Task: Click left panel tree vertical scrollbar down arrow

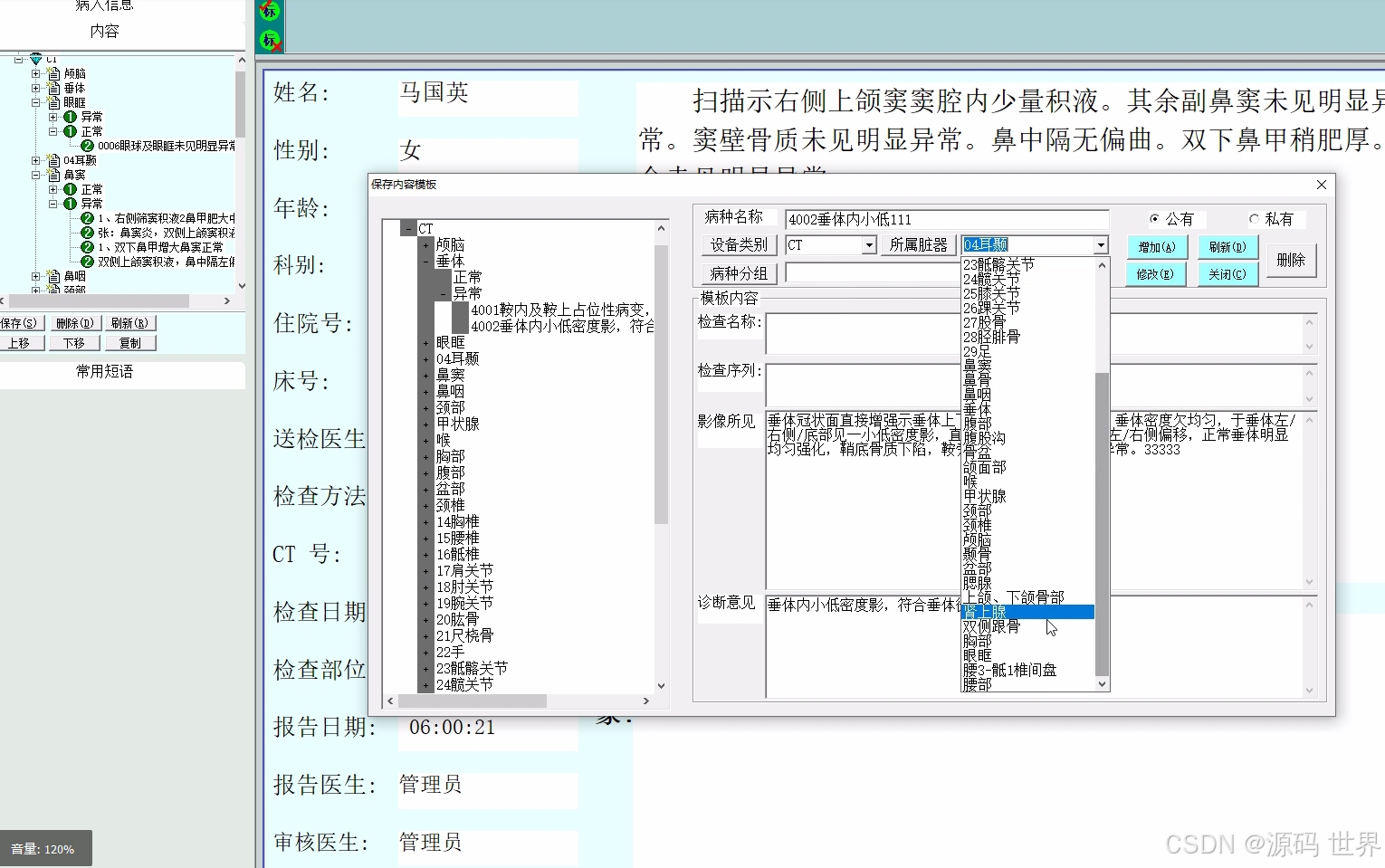Action: pyautogui.click(x=241, y=286)
